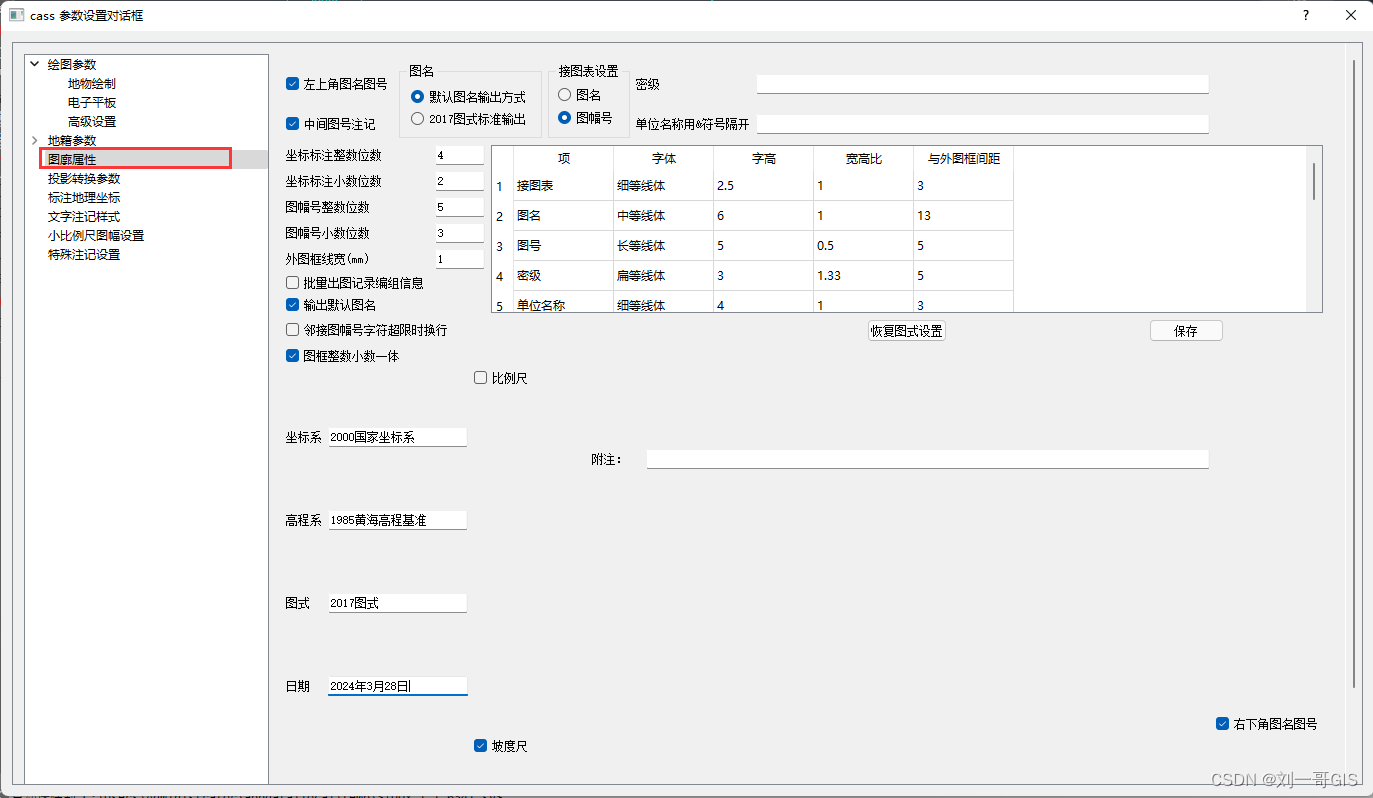The image size is (1373, 798).
Task: Disable the 坡度尺 checkbox
Action: tap(480, 745)
